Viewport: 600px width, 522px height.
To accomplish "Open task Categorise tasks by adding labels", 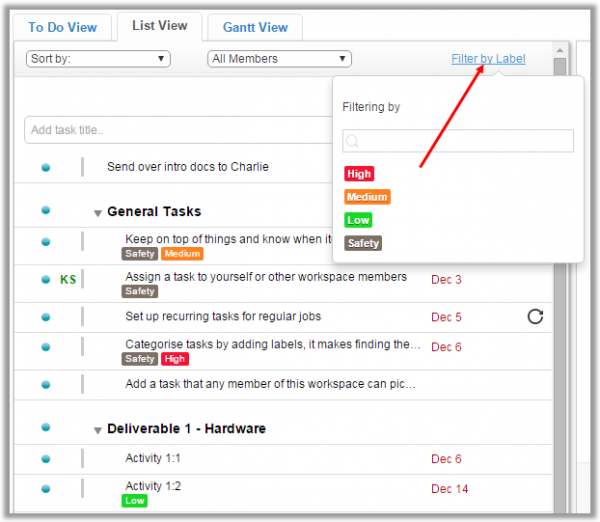I will [x=273, y=344].
